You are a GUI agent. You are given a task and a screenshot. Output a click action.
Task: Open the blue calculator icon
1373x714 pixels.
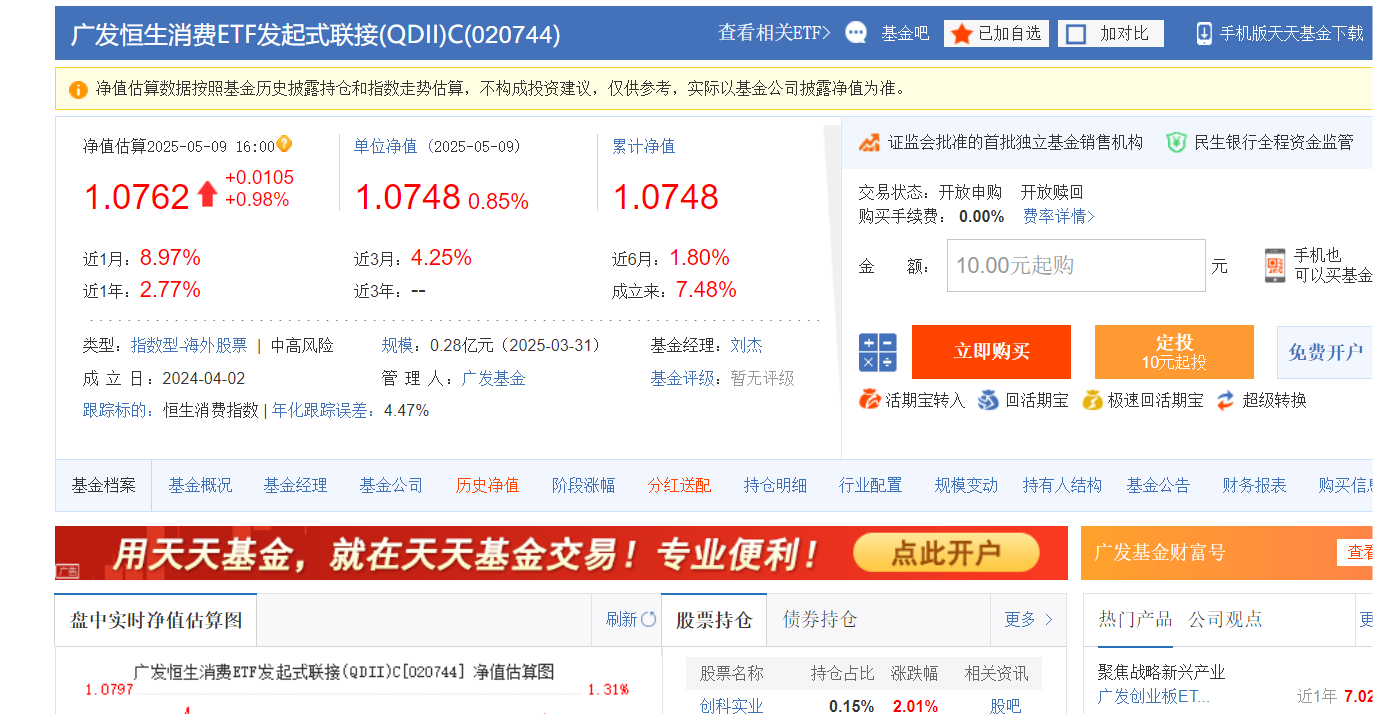click(878, 352)
